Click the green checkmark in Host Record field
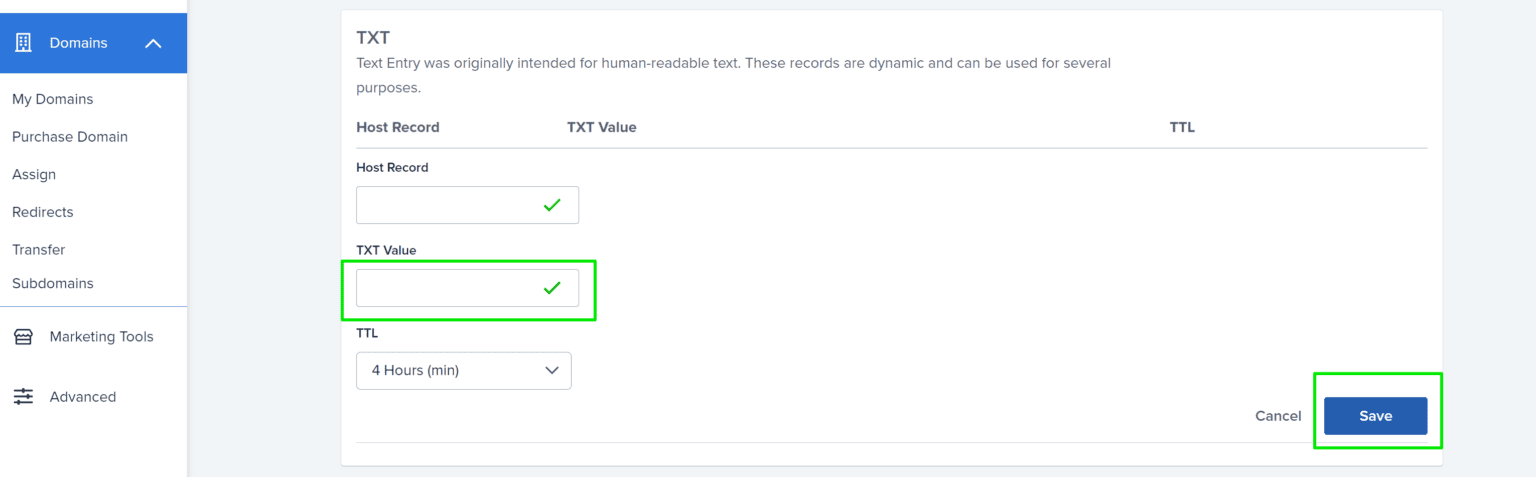Screen dimensions: 1536x477 click(x=552, y=205)
